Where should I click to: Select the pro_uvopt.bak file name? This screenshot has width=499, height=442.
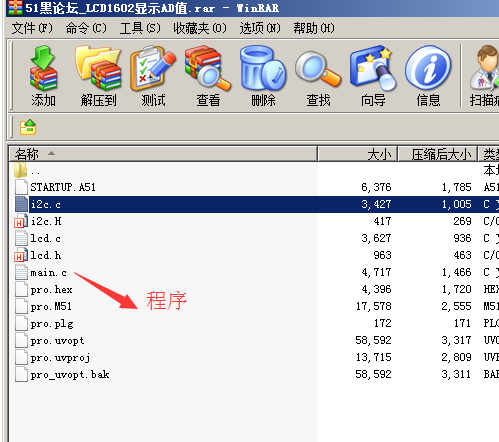70,375
